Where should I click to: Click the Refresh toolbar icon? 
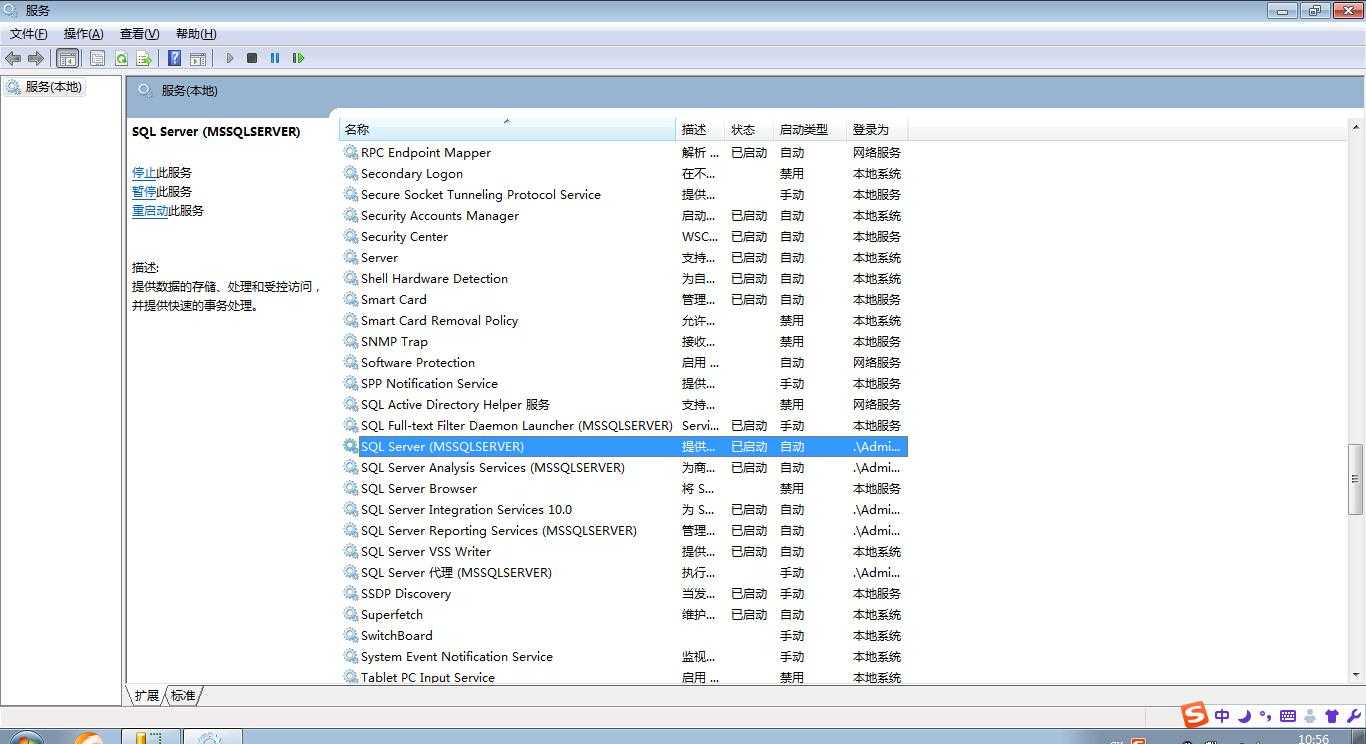121,58
